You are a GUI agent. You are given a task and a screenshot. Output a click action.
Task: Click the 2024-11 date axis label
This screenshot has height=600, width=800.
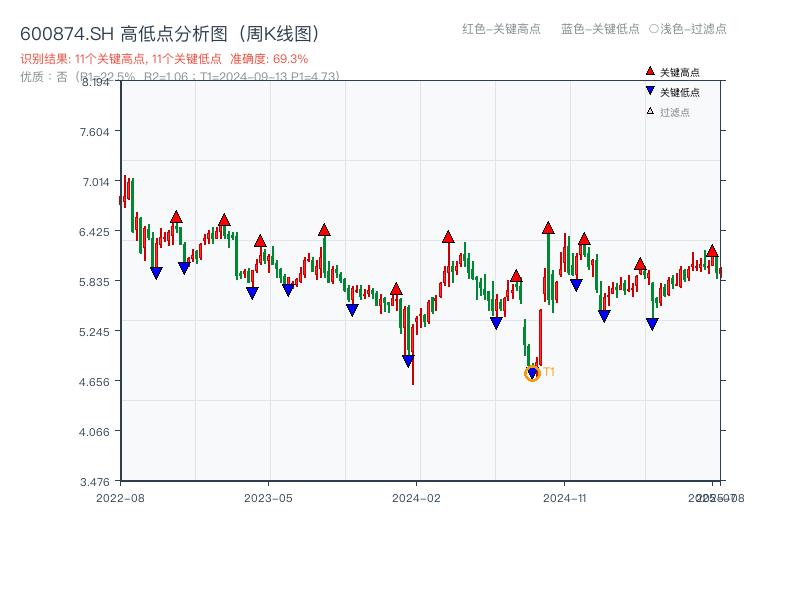[564, 498]
